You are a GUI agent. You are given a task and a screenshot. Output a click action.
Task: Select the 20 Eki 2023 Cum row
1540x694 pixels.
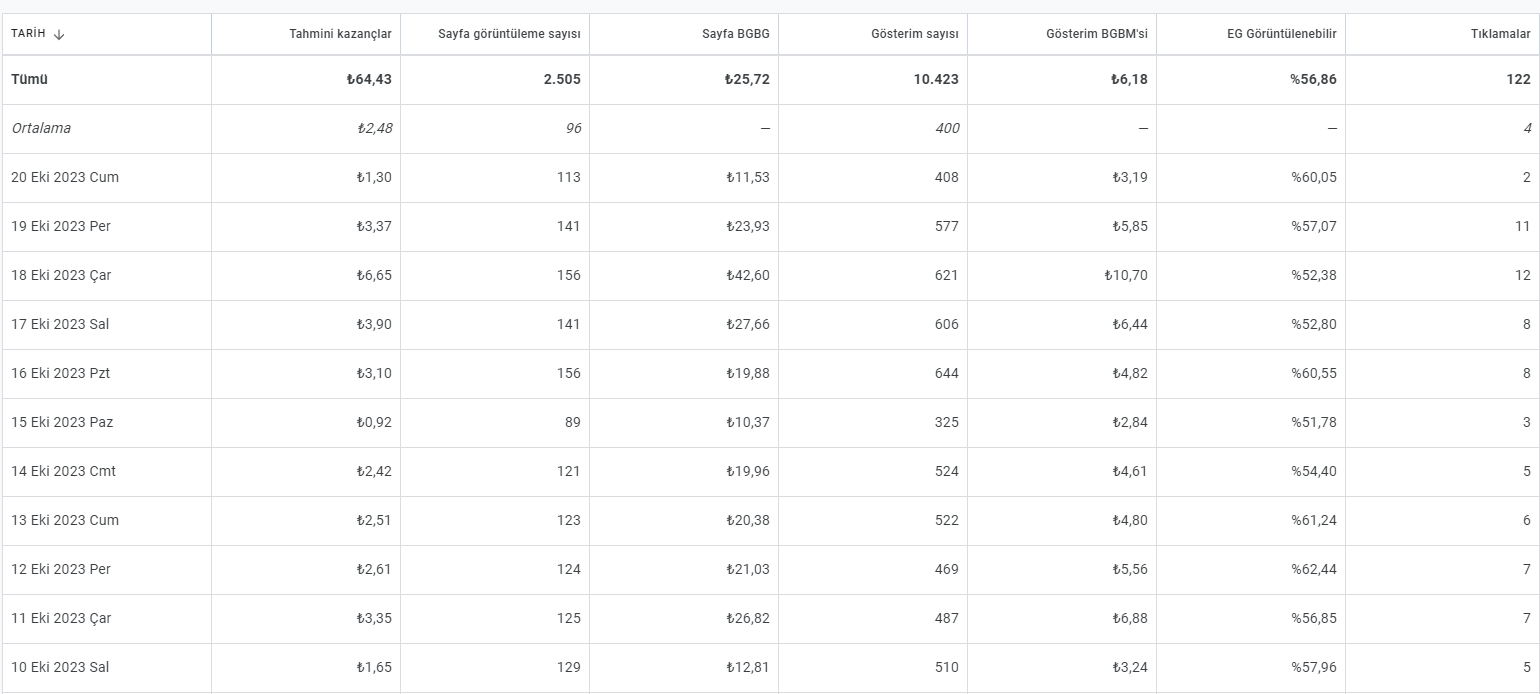click(770, 177)
